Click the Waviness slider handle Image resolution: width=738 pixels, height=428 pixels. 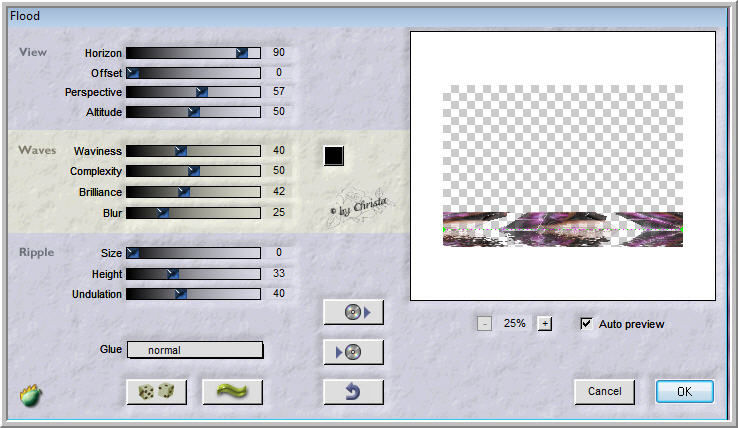181,151
